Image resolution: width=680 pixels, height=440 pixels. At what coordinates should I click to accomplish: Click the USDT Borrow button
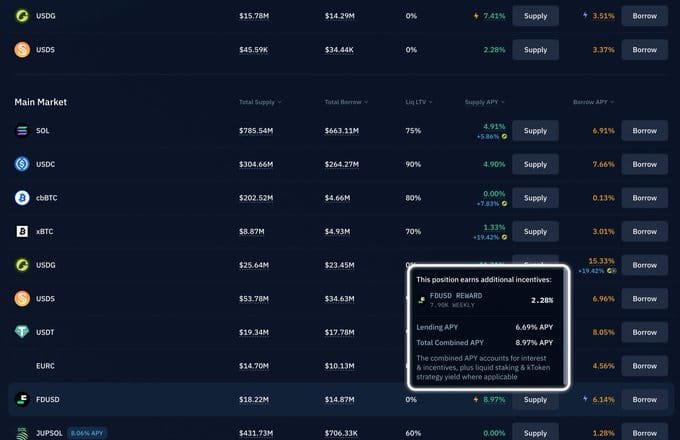point(644,332)
